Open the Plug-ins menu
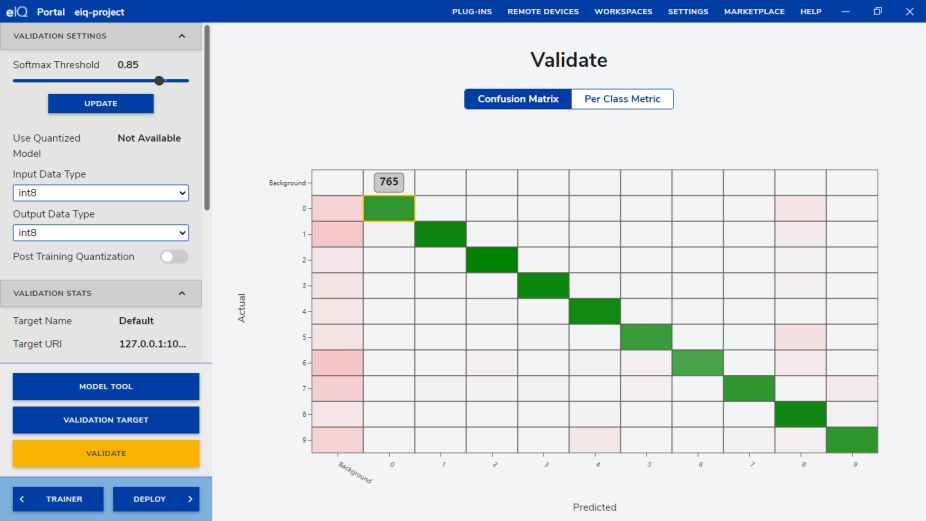The image size is (926, 521). click(471, 11)
